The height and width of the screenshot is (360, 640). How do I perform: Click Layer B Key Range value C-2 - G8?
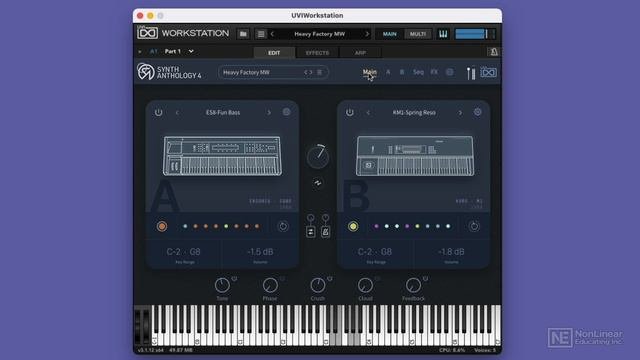375,252
